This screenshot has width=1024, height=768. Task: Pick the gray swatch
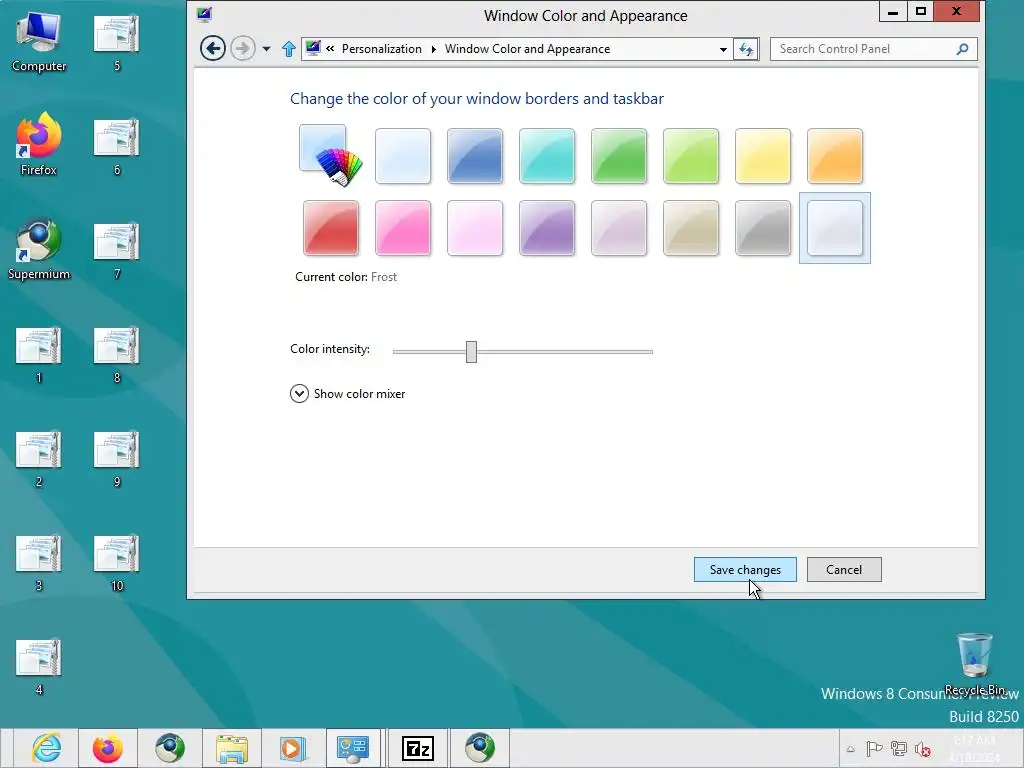pos(763,228)
